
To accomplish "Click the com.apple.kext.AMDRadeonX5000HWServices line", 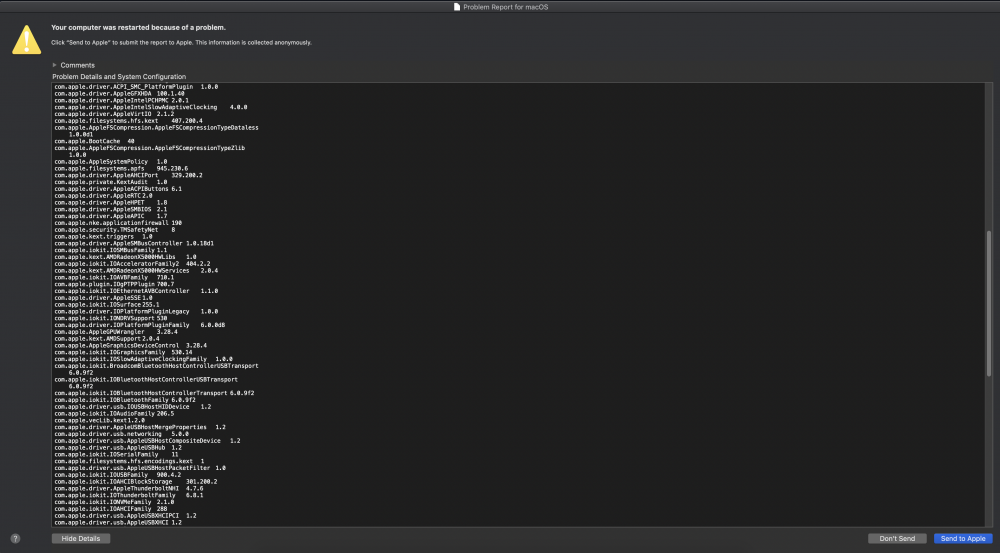I will [x=136, y=270].
